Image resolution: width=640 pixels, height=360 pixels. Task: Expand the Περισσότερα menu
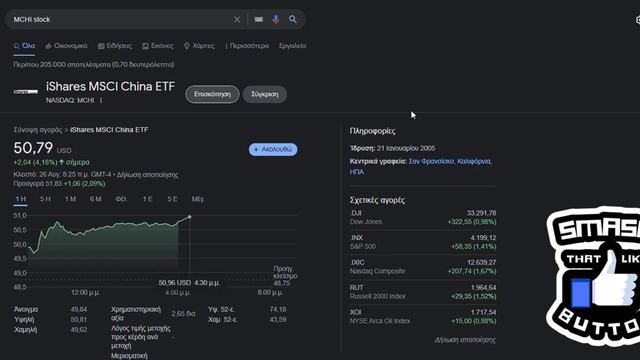(x=247, y=46)
